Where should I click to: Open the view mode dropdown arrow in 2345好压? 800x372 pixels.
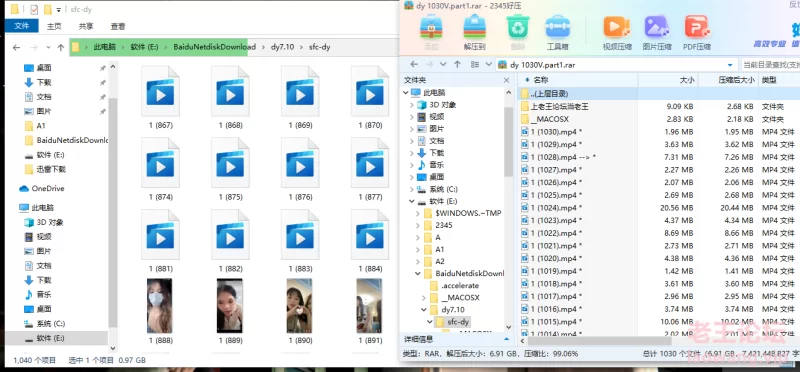(x=489, y=65)
